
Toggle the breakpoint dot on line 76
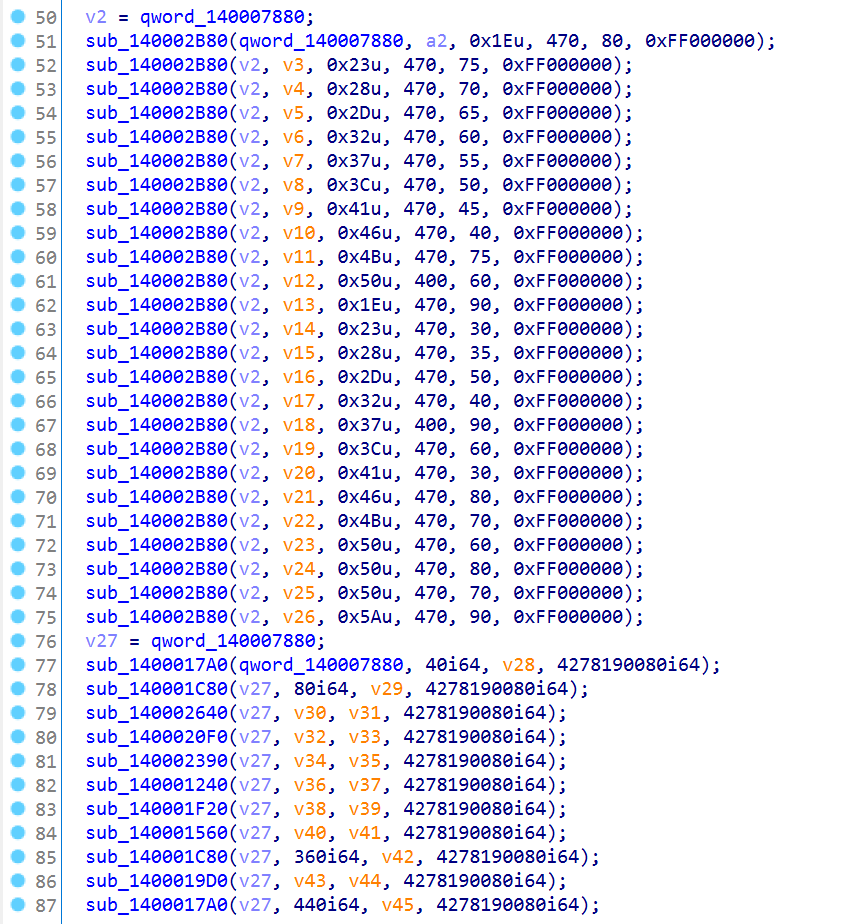pos(18,641)
